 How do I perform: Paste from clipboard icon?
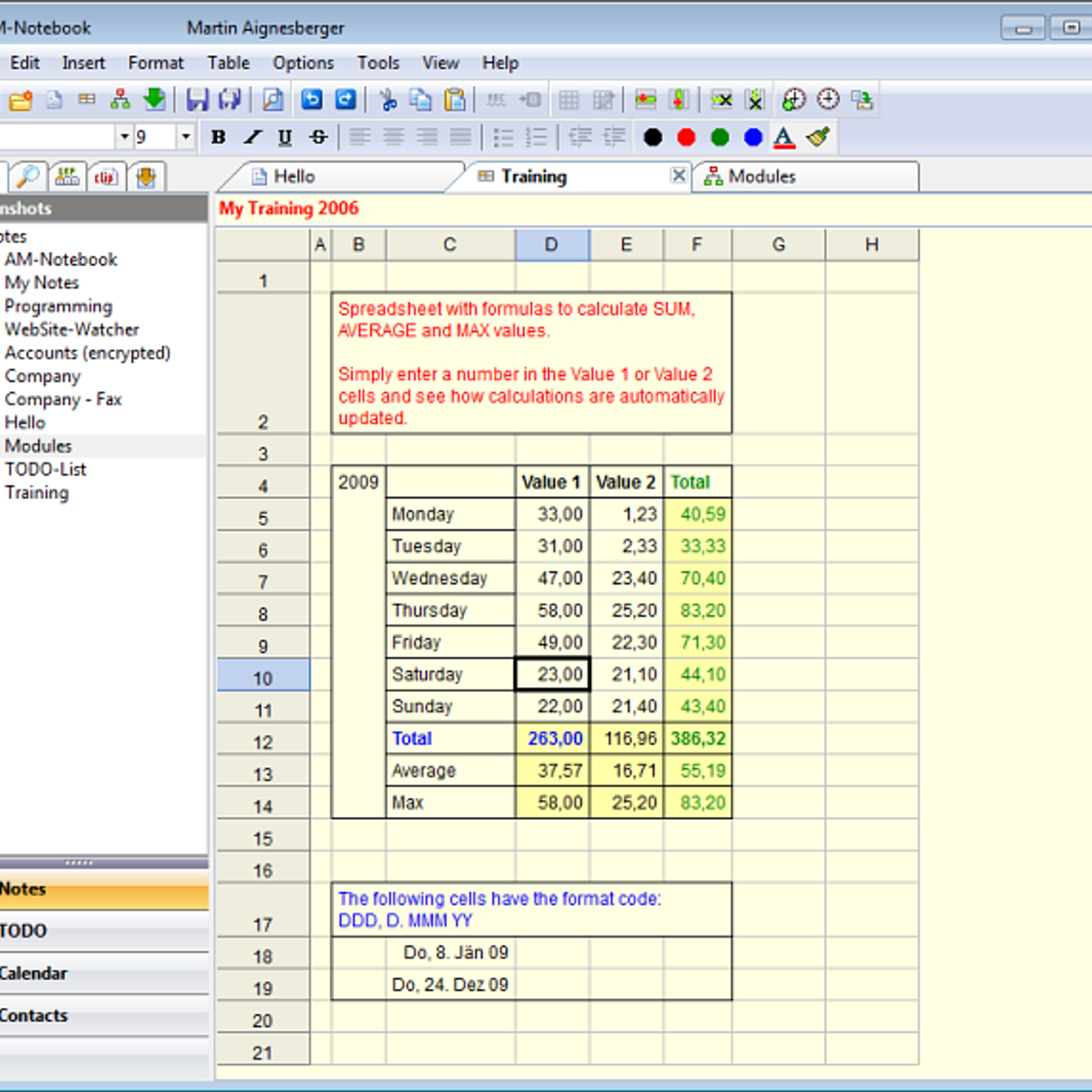pyautogui.click(x=455, y=100)
